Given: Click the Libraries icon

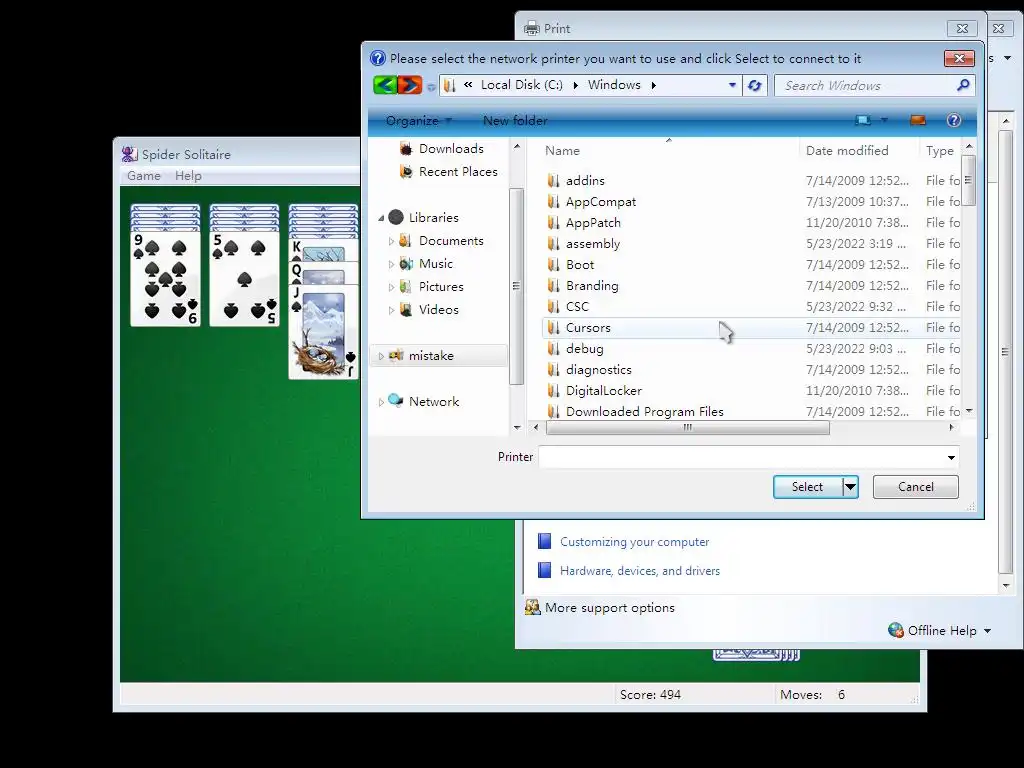Looking at the screenshot, I should pos(396,217).
